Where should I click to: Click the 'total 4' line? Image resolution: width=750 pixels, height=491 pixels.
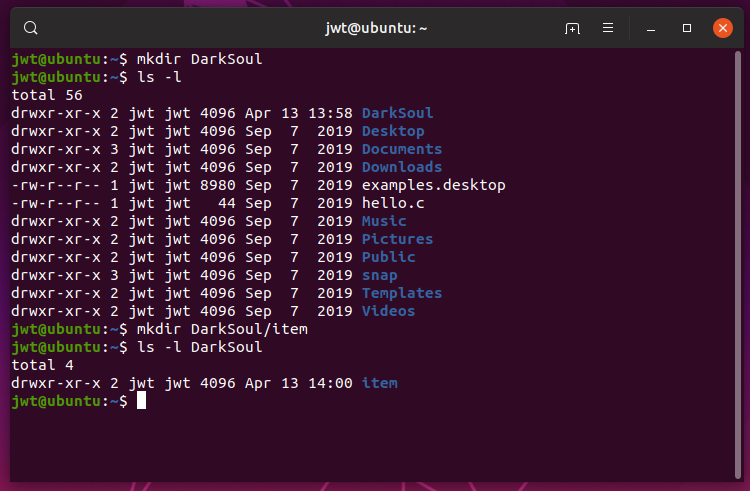[43, 365]
